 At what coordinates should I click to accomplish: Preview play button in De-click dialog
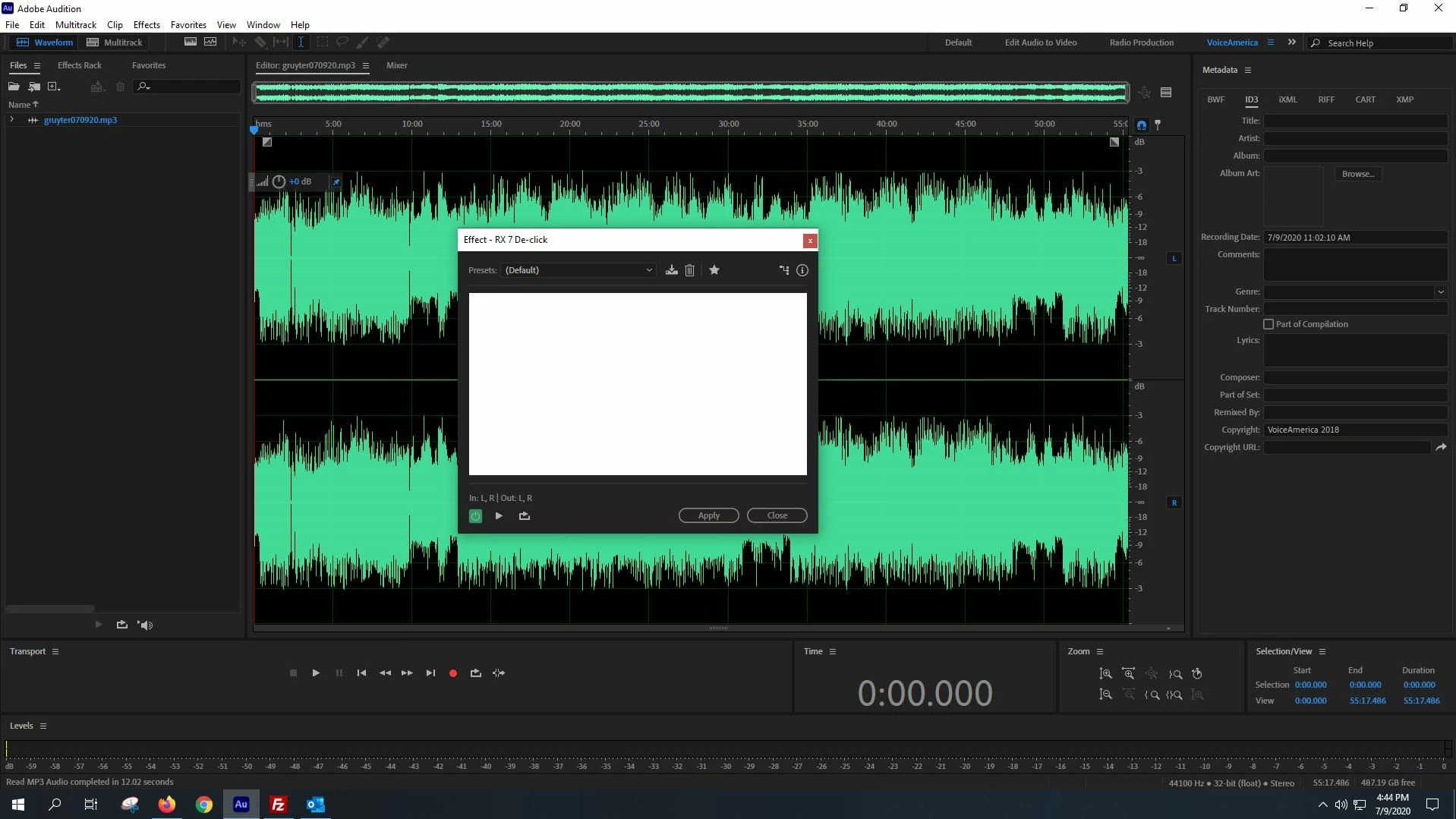(499, 516)
